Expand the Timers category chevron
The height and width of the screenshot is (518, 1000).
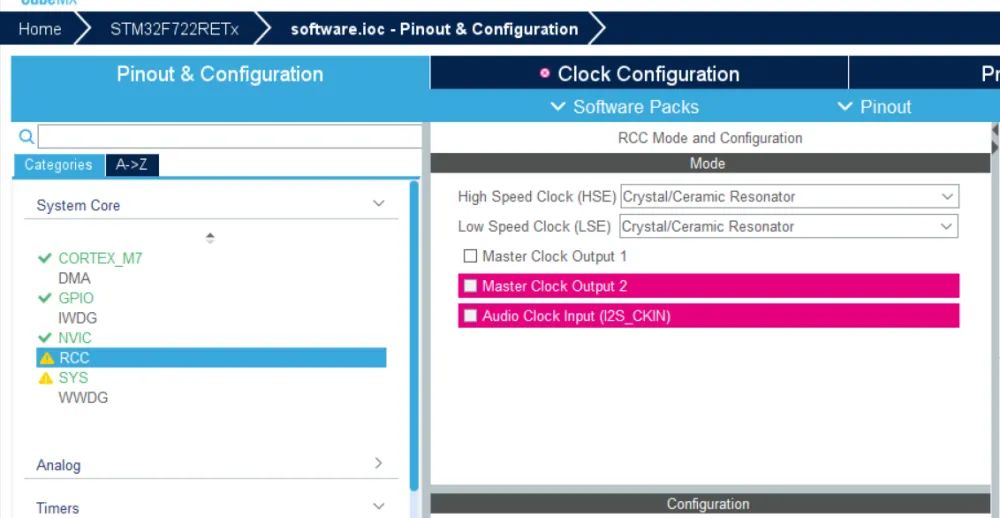[x=378, y=507]
